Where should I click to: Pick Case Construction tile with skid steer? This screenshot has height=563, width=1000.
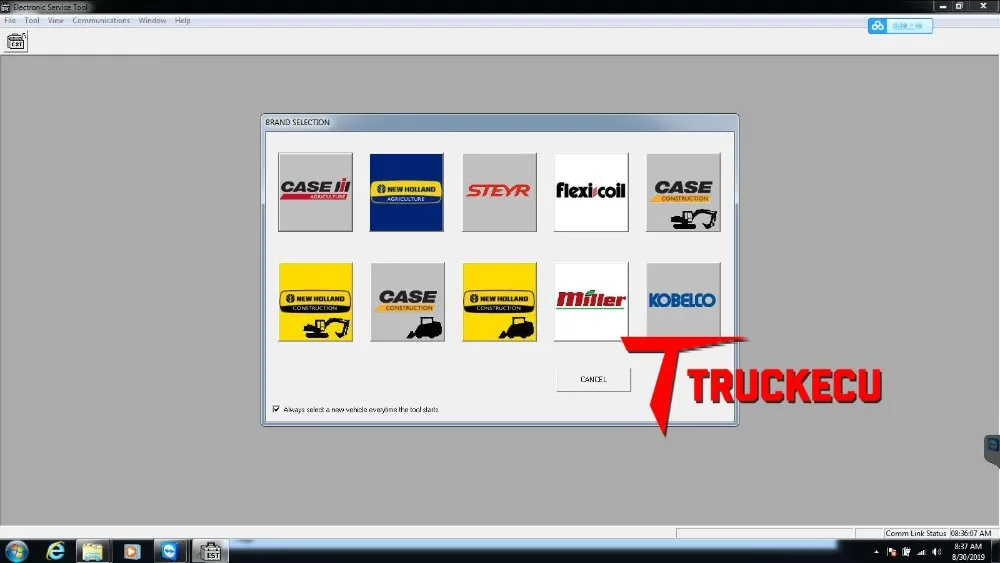tap(407, 302)
